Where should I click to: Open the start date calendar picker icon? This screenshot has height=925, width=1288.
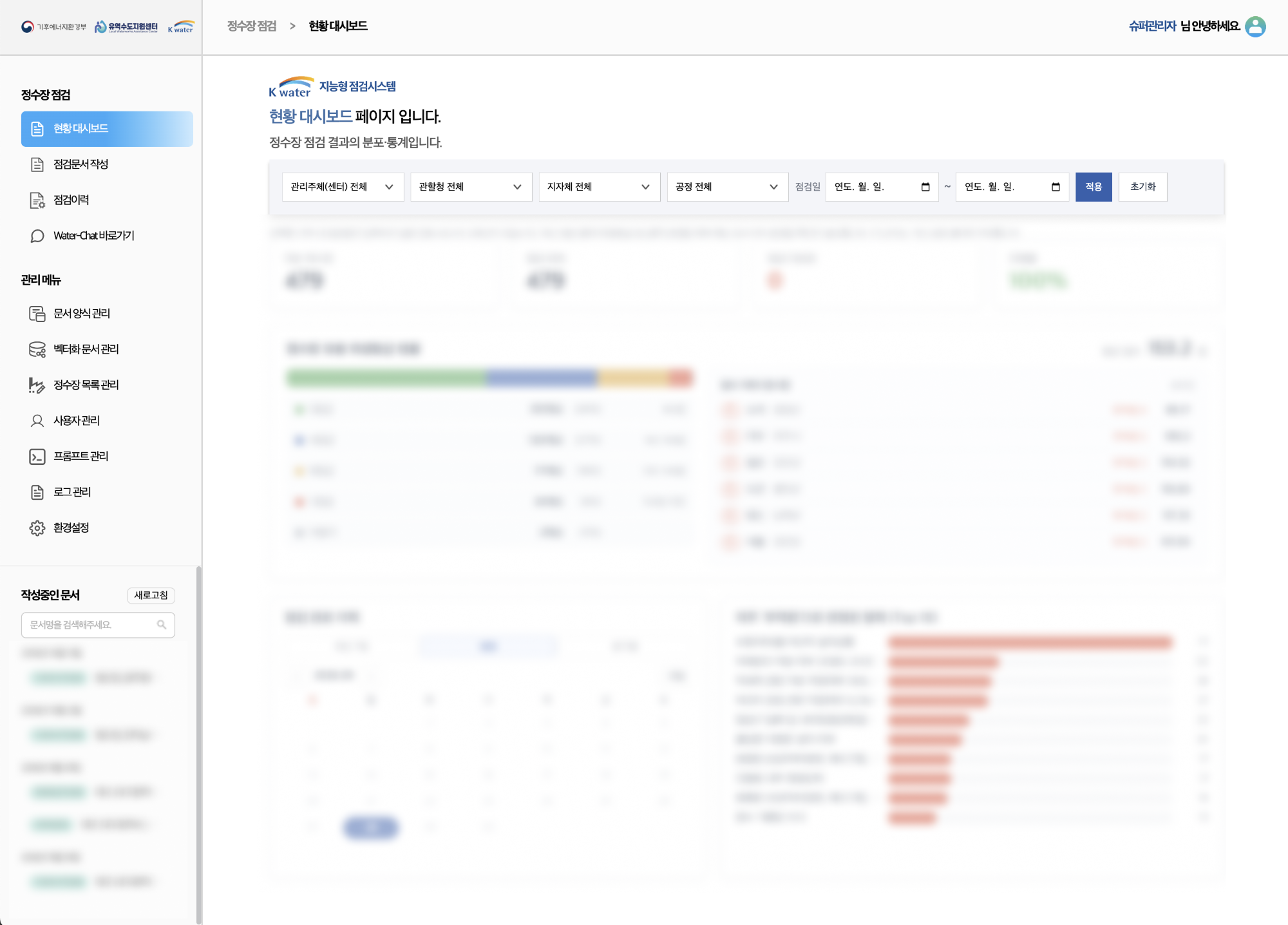tap(925, 187)
